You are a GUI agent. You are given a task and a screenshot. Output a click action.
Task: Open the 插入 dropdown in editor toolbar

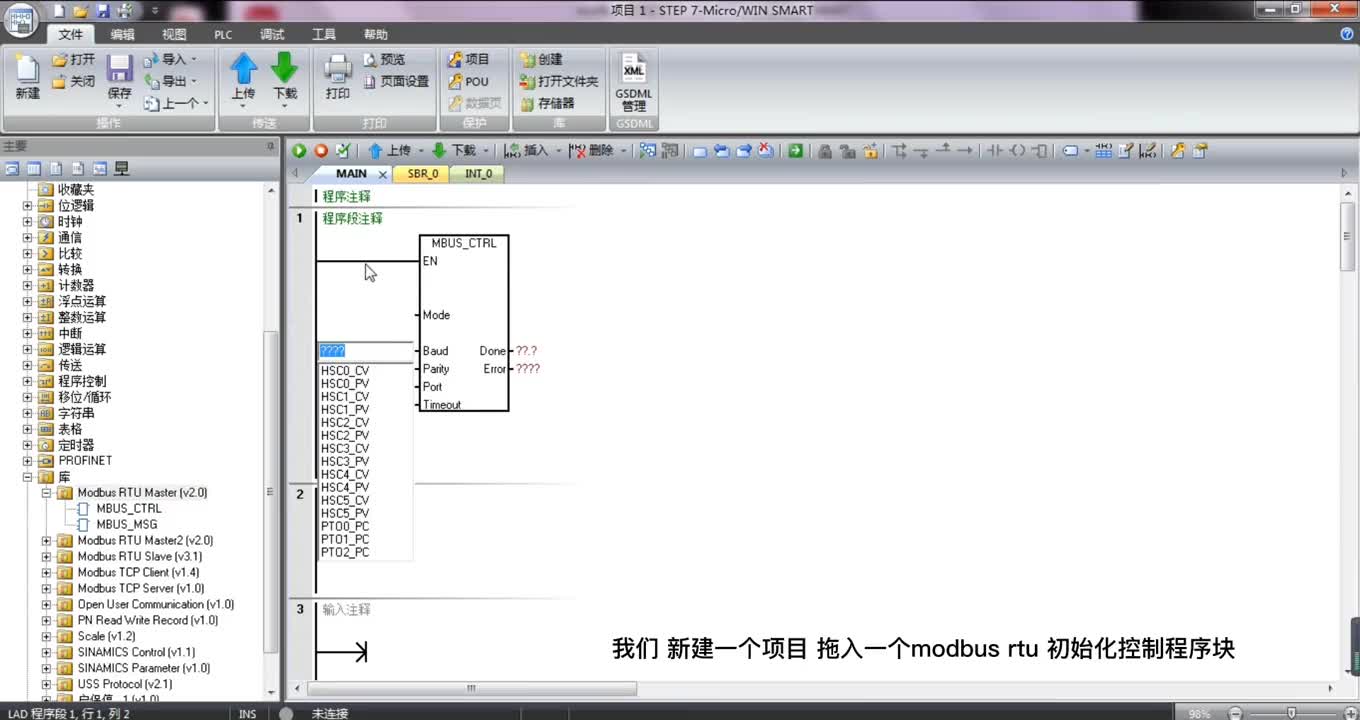click(558, 151)
